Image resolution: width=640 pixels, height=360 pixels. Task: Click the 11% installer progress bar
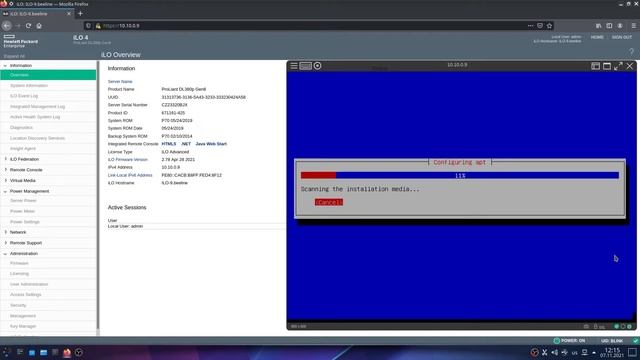pos(460,176)
